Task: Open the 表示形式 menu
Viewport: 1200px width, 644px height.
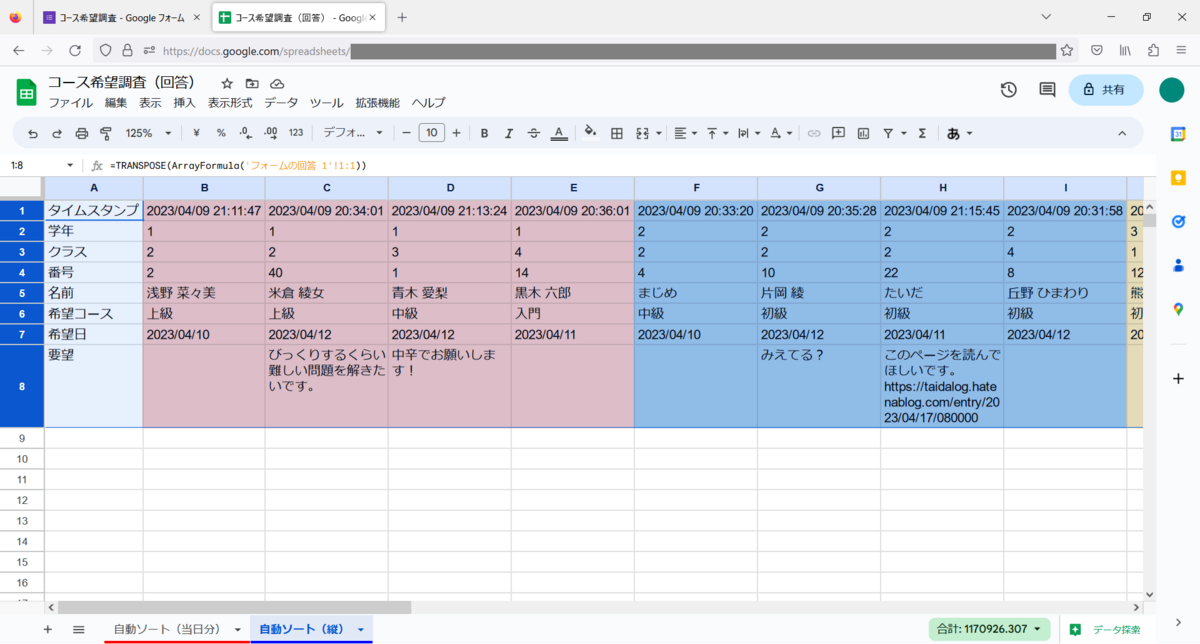Action: 230,103
